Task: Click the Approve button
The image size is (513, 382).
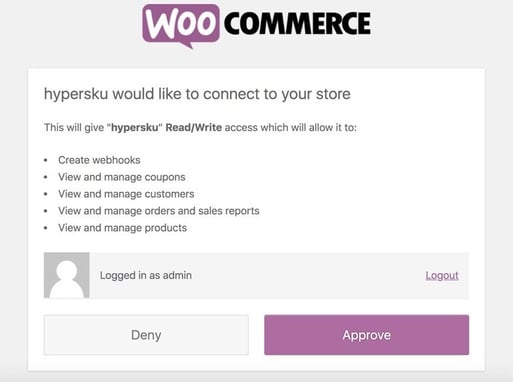Action: (x=366, y=335)
